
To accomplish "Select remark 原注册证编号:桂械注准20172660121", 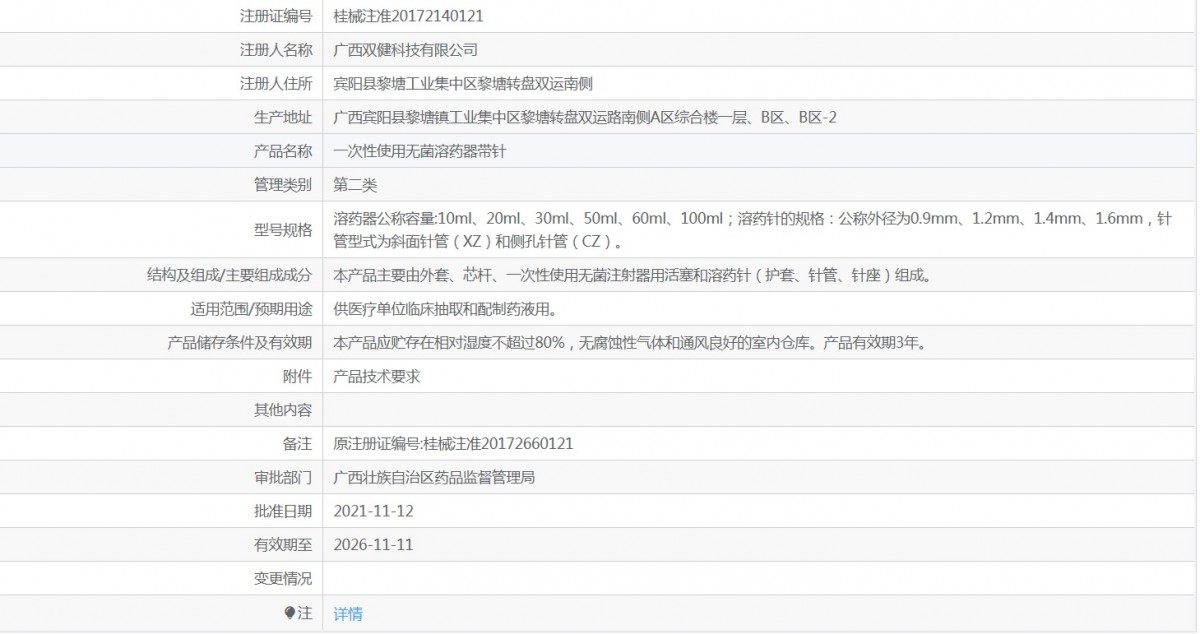I will 453,443.
